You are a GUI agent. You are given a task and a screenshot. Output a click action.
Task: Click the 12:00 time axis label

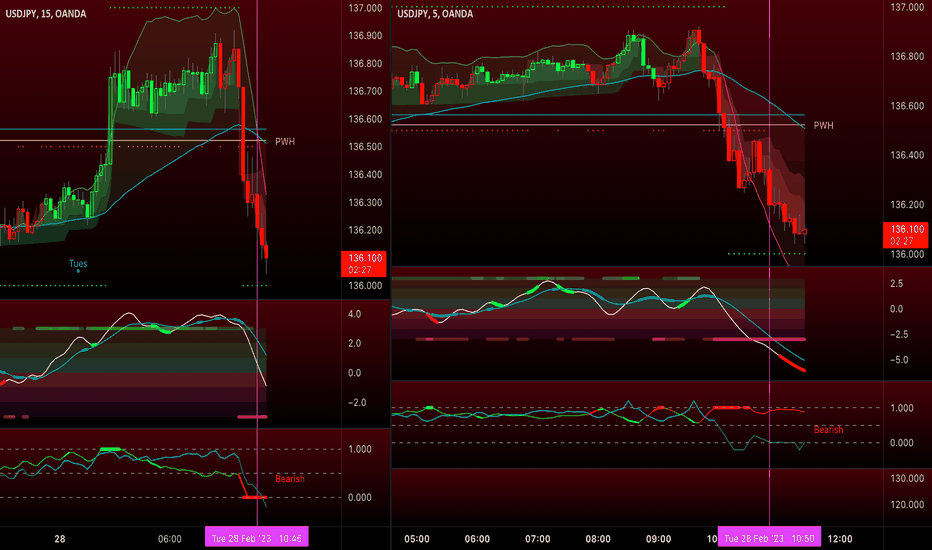(x=840, y=539)
